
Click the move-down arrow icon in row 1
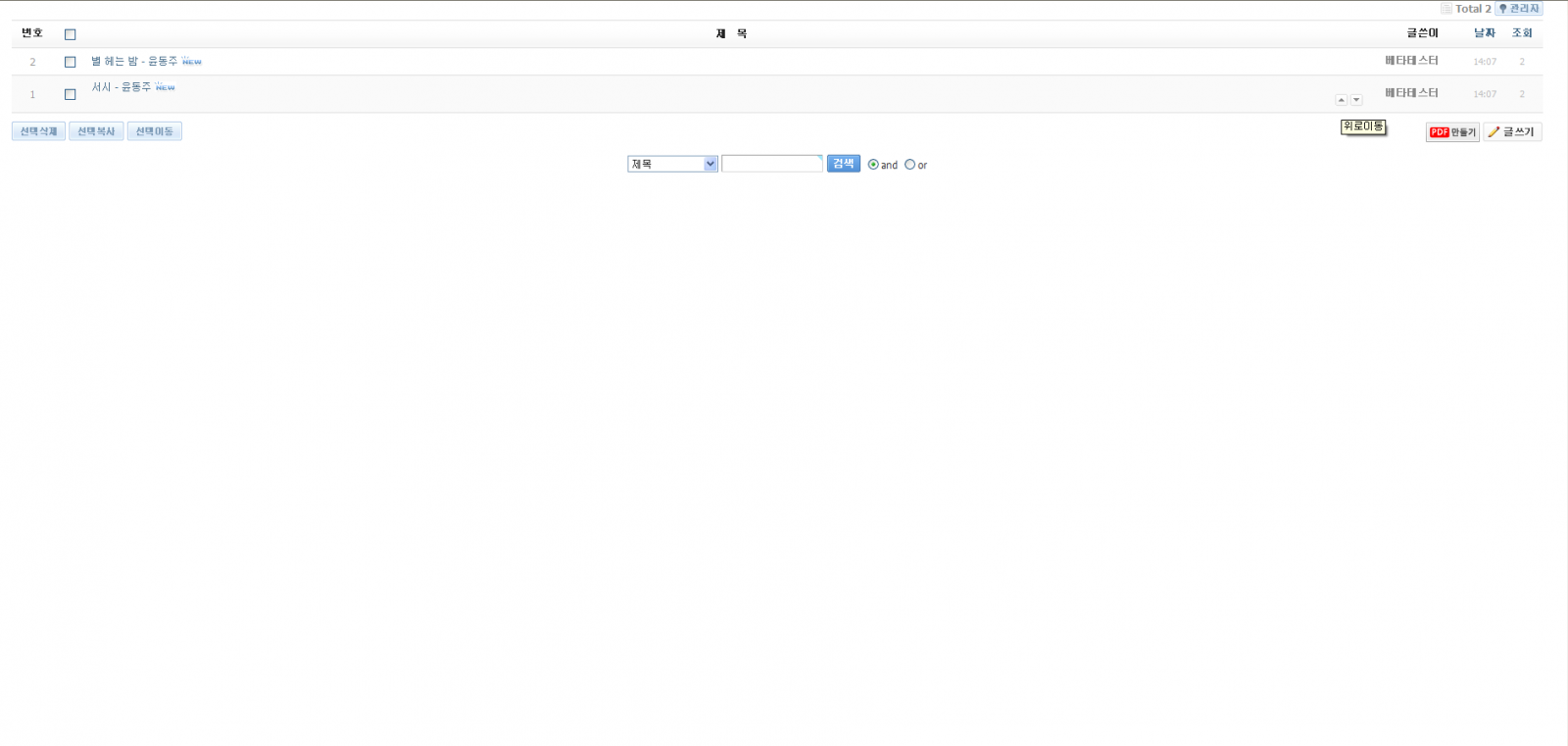pos(1356,100)
